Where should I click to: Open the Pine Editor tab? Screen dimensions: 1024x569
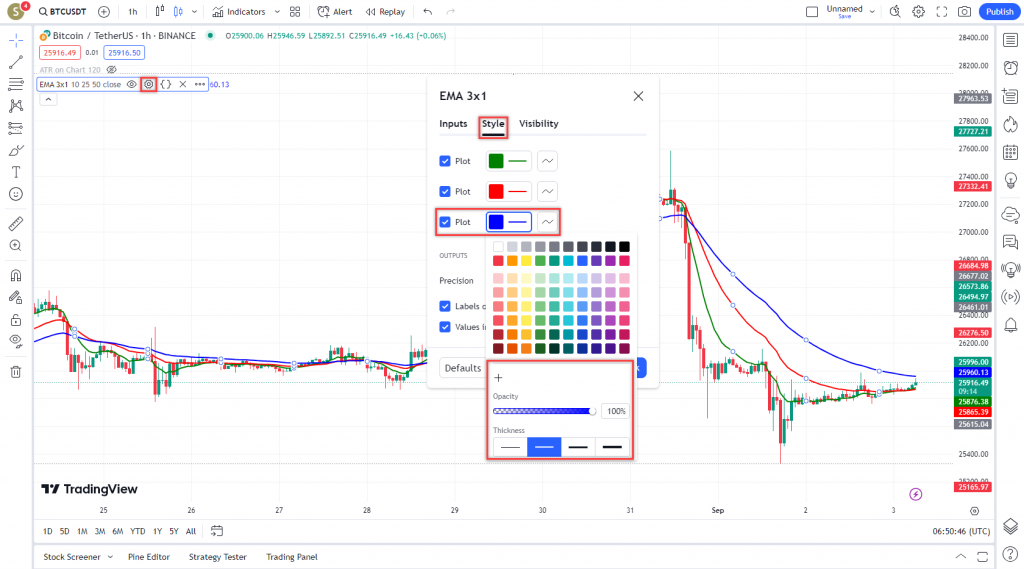[x=149, y=557]
